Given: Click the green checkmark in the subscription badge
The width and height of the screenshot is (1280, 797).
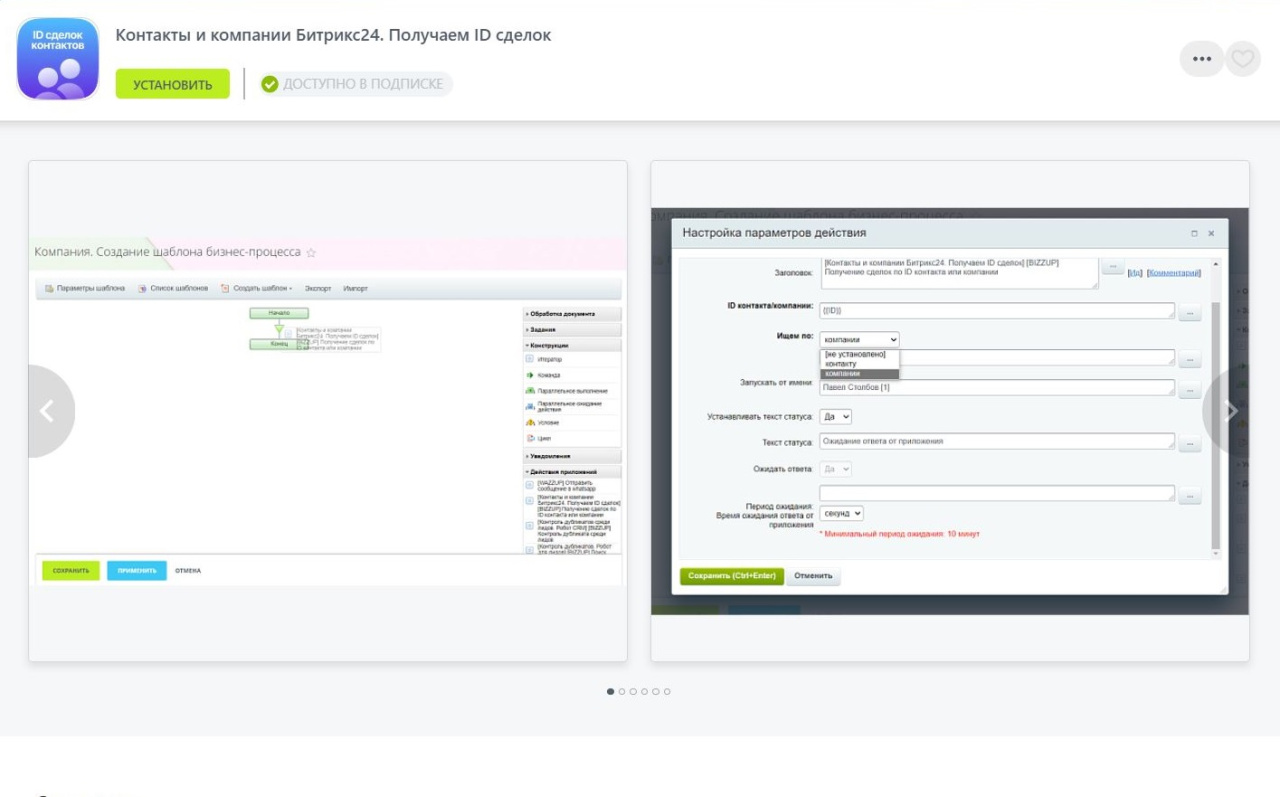Looking at the screenshot, I should pos(270,84).
